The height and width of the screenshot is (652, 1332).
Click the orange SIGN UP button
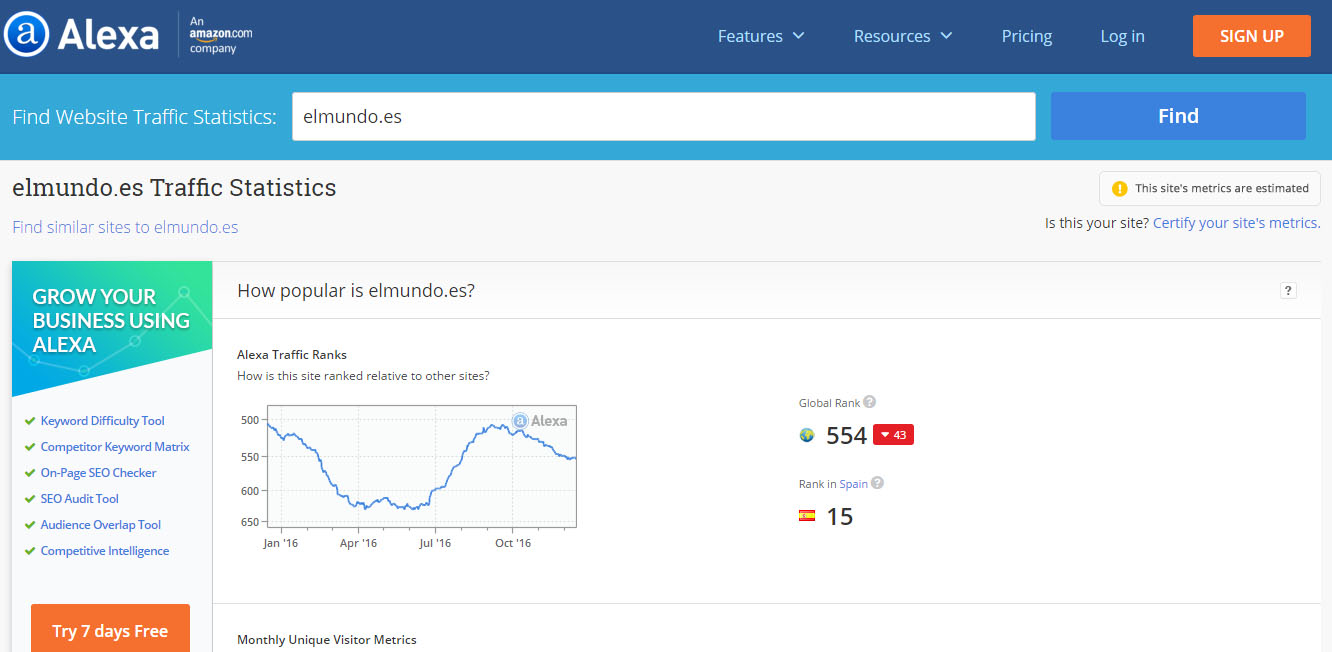click(1252, 36)
